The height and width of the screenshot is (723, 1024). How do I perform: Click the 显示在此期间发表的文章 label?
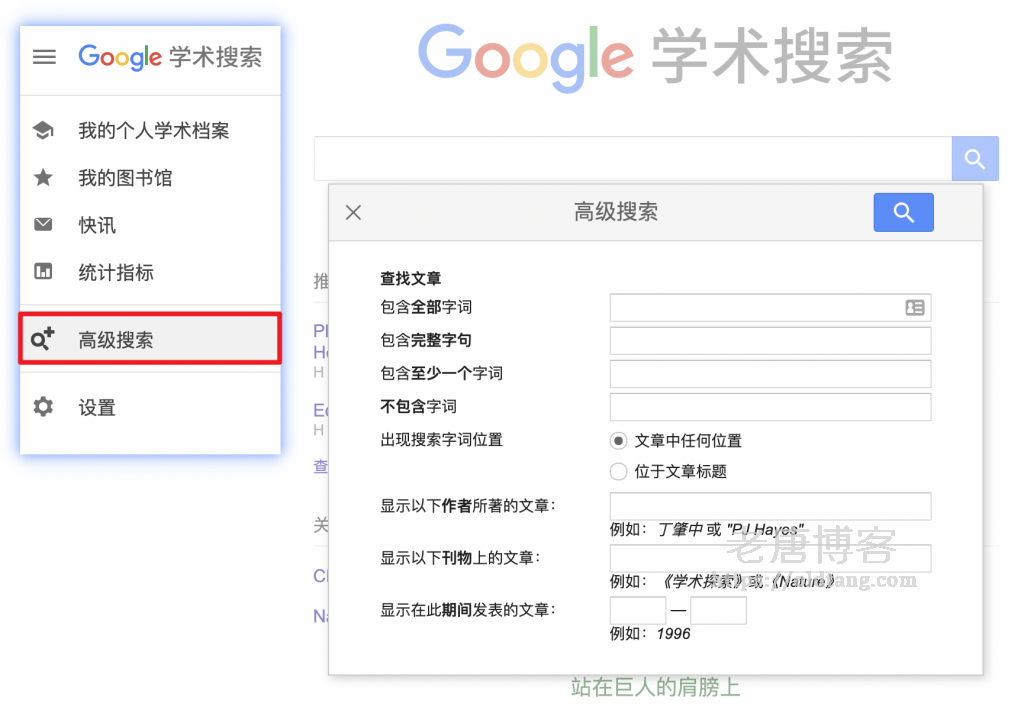click(468, 611)
